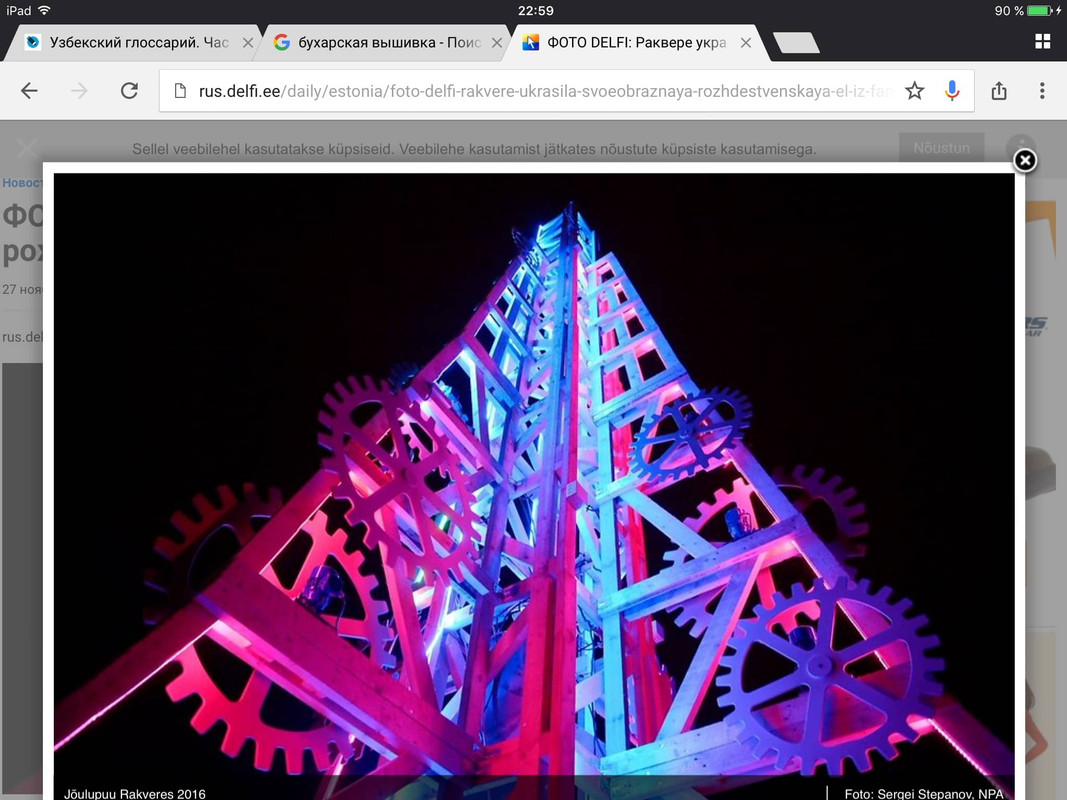Open a new tab
This screenshot has width=1067, height=800.
tap(796, 43)
